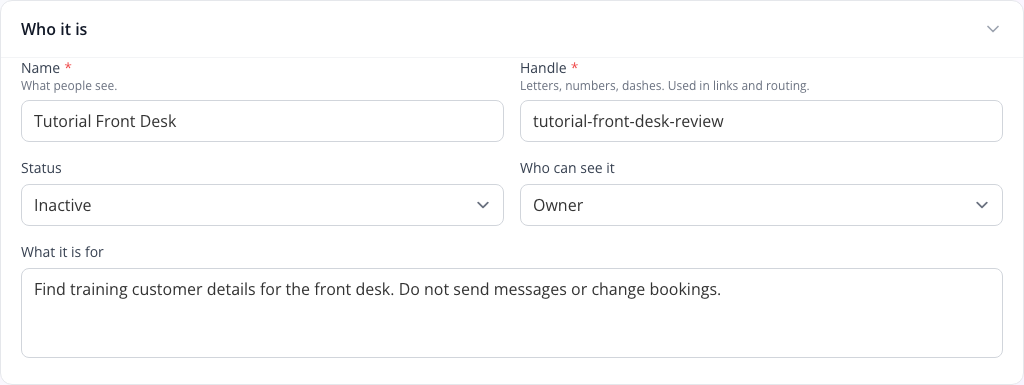Click the Handle field tutorial-front-desk-review
Viewport: 1024px width, 385px height.
[x=761, y=121]
